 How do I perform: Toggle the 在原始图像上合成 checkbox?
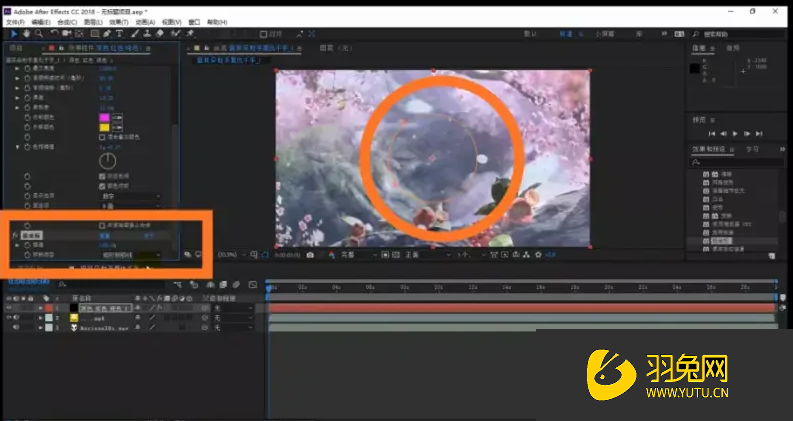[102, 225]
